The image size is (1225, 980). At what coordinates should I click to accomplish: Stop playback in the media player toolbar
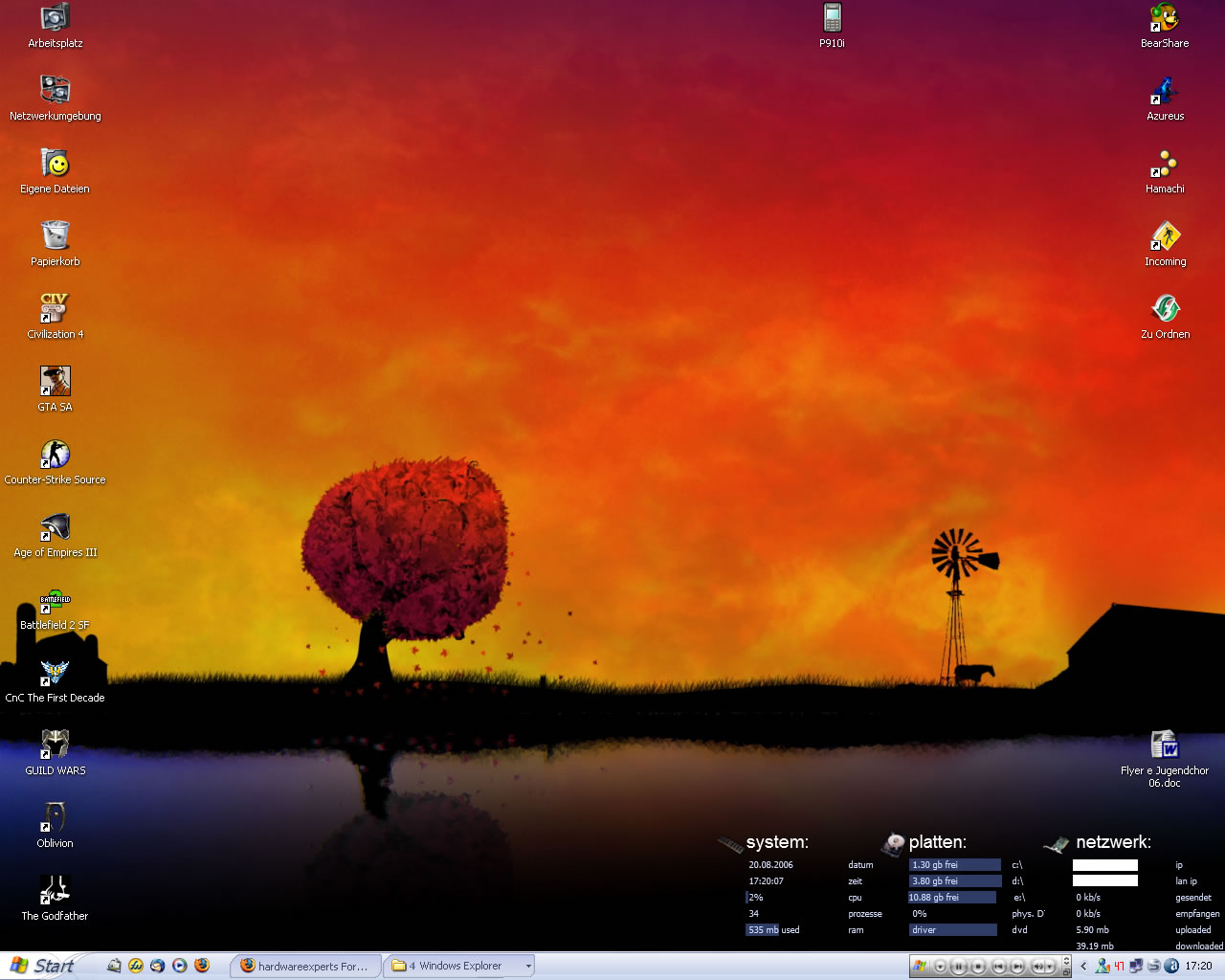[978, 967]
